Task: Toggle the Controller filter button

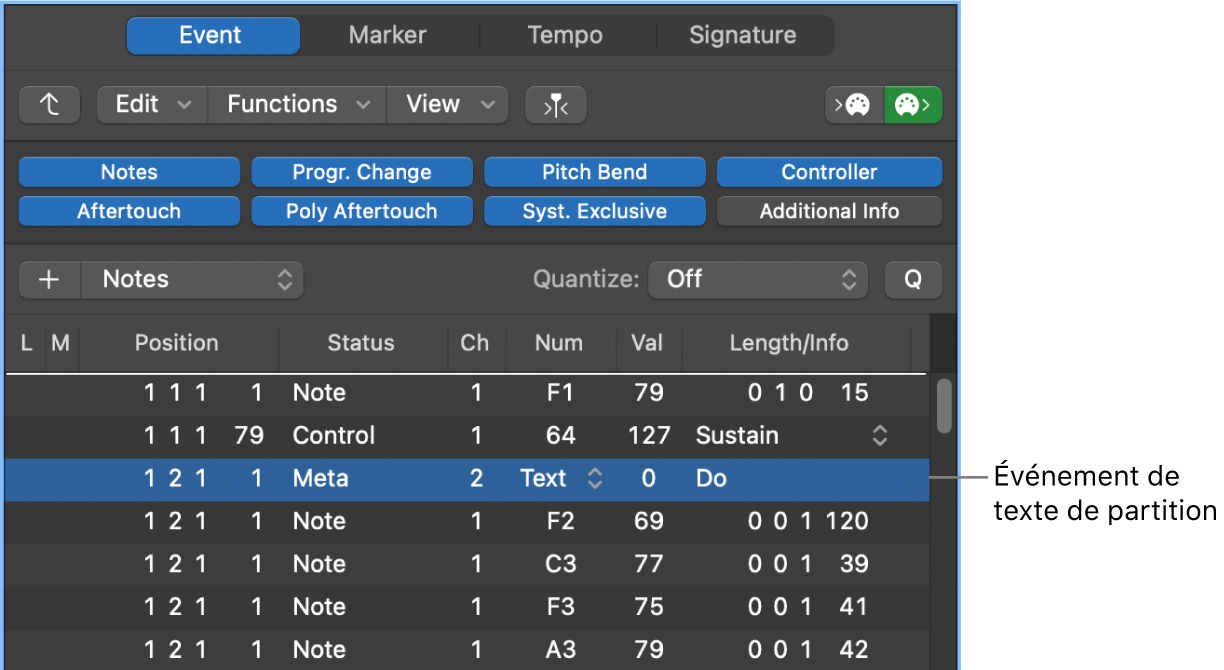Action: [x=830, y=172]
